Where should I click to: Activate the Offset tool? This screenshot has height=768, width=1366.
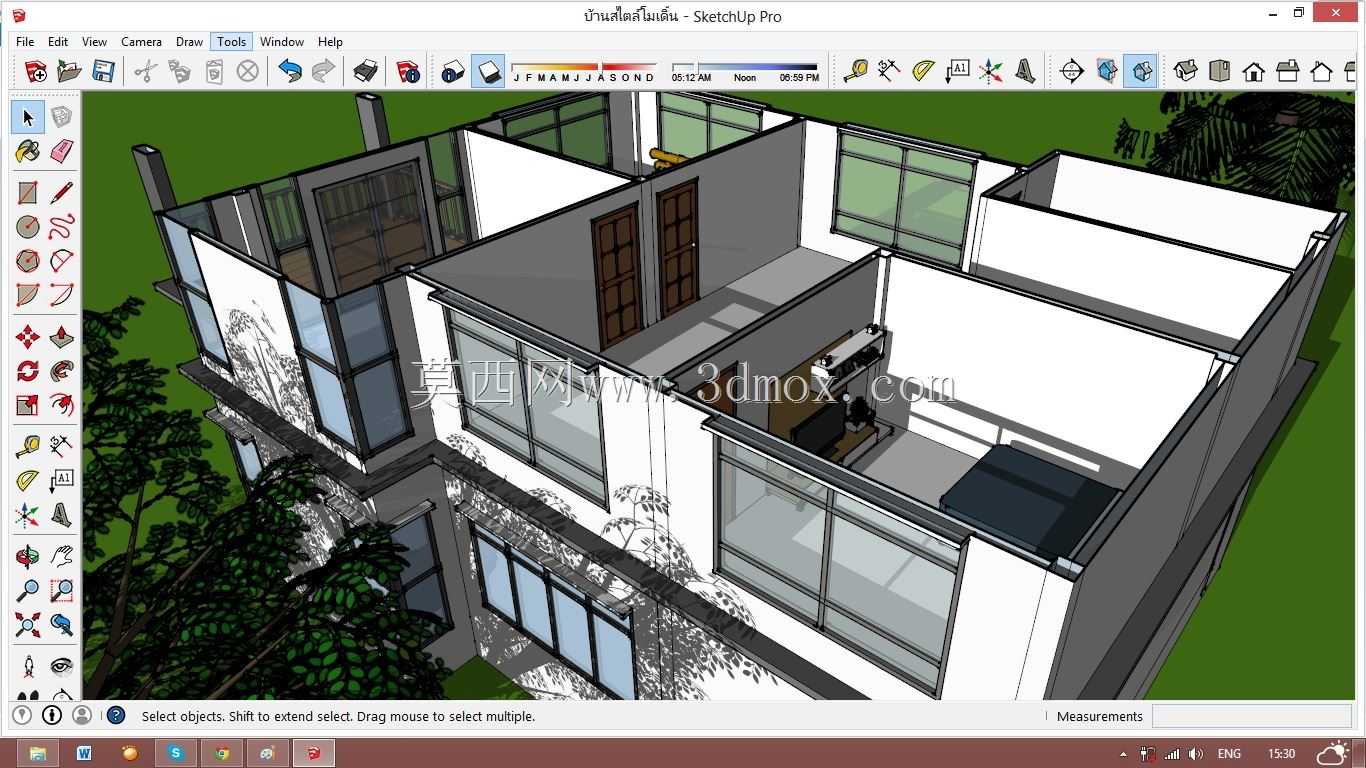point(62,405)
